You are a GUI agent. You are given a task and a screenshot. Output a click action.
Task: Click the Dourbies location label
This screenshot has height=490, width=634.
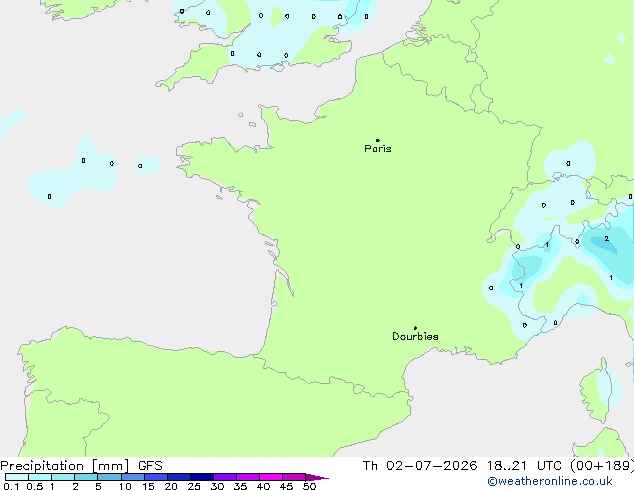(x=415, y=336)
